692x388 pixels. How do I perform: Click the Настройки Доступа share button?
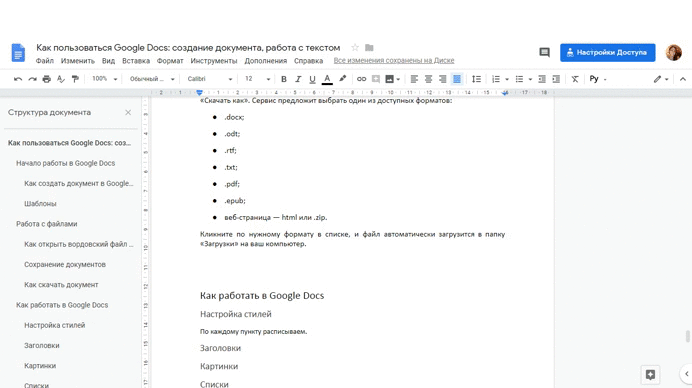[608, 53]
